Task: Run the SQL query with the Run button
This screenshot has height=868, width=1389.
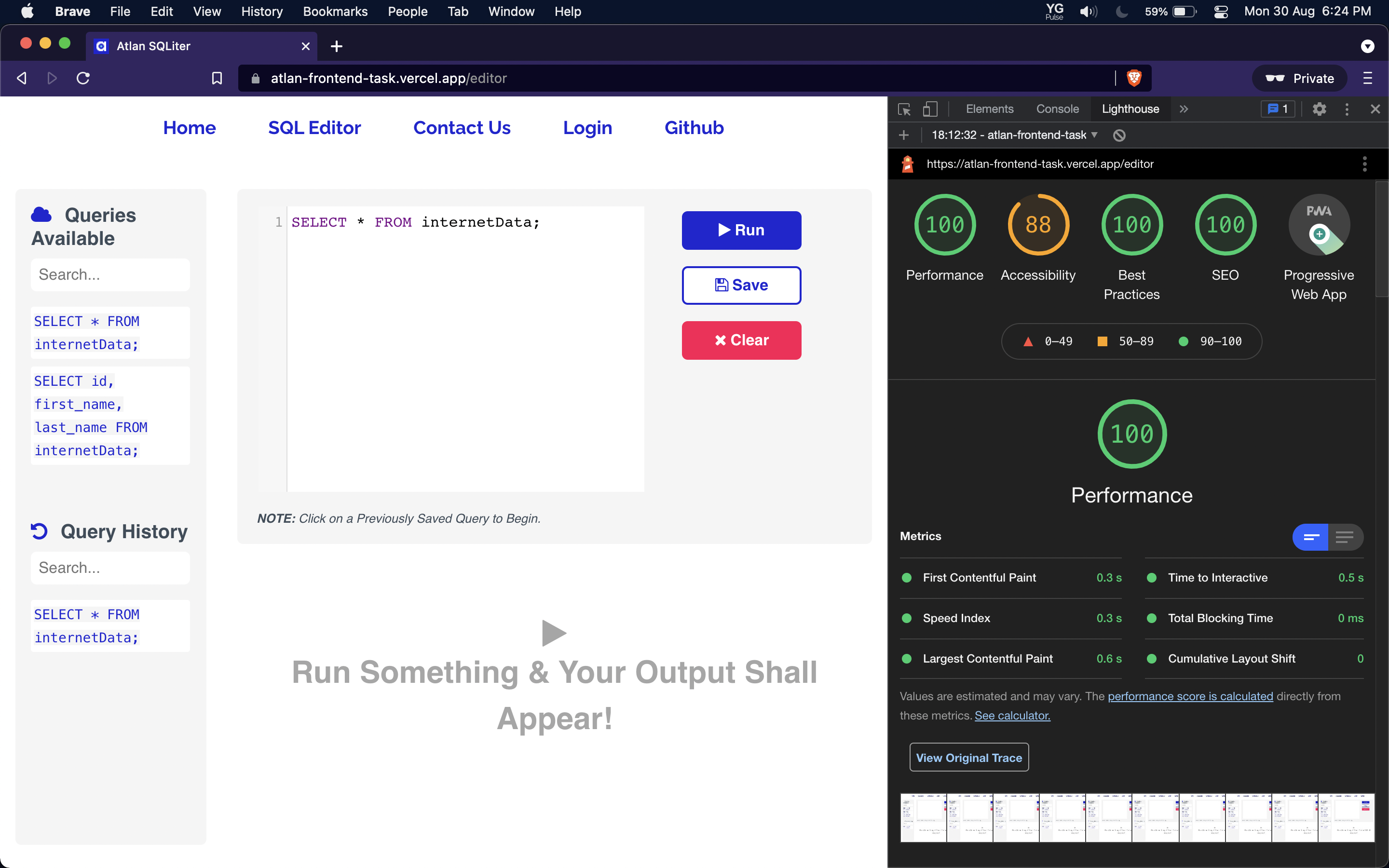Action: pos(741,230)
